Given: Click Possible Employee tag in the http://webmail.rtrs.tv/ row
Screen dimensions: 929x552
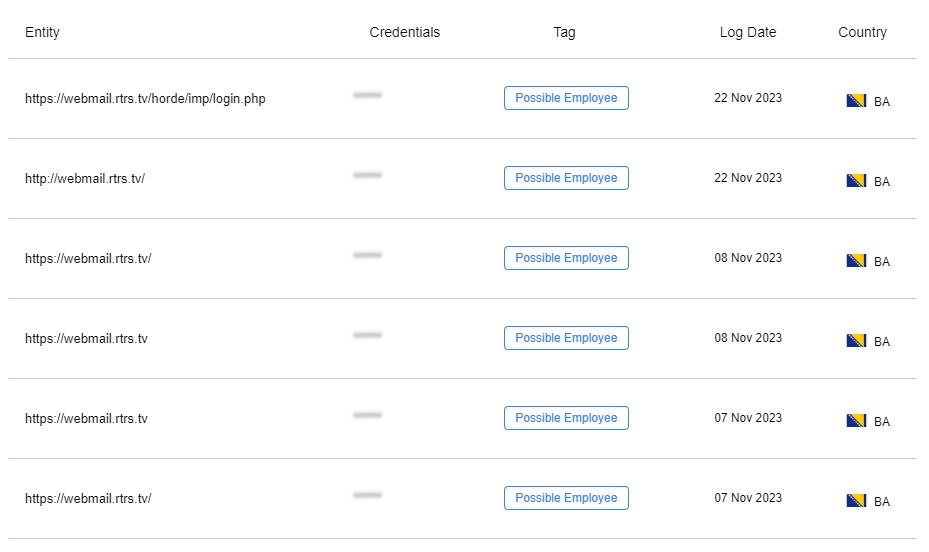Looking at the screenshot, I should (x=566, y=178).
